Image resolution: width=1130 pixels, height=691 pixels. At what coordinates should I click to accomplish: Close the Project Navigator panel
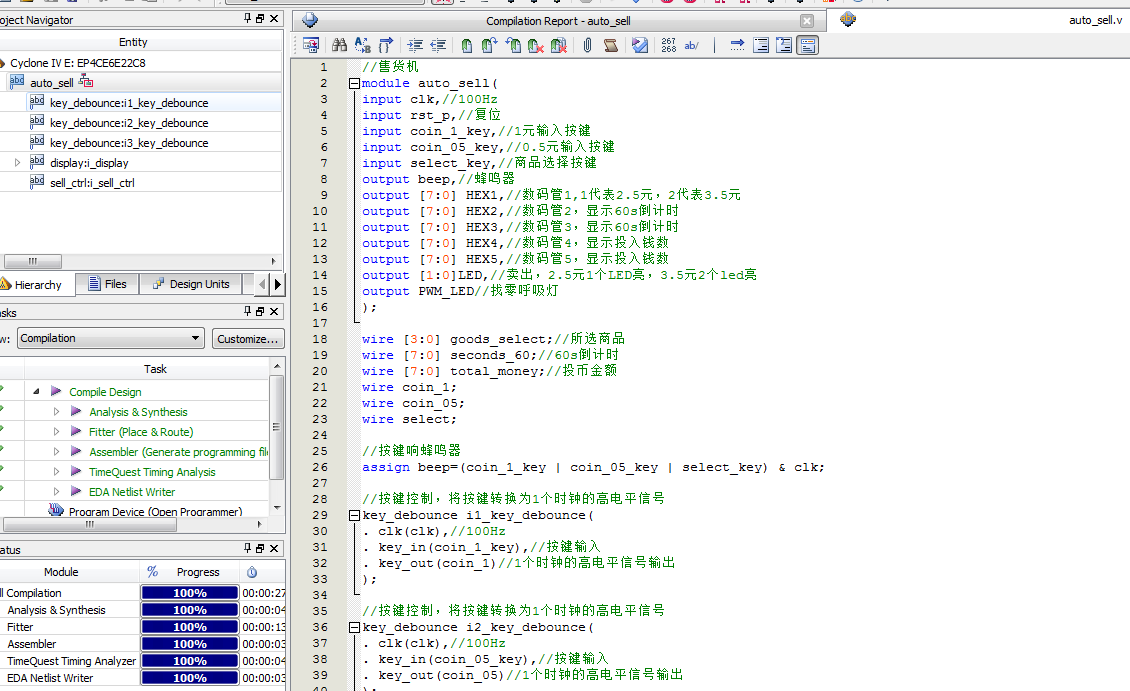(x=274, y=19)
